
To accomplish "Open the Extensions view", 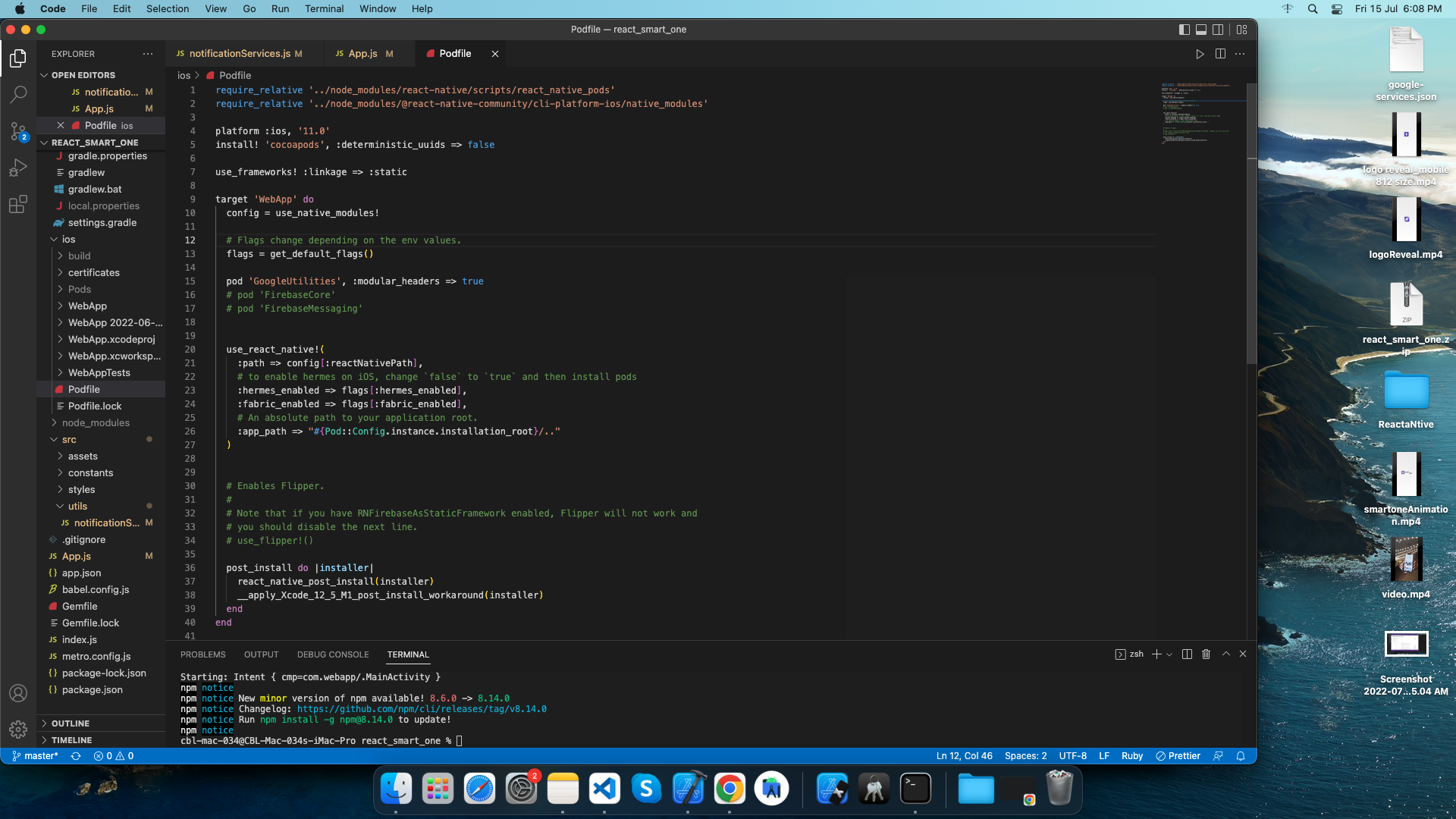I will 18,204.
